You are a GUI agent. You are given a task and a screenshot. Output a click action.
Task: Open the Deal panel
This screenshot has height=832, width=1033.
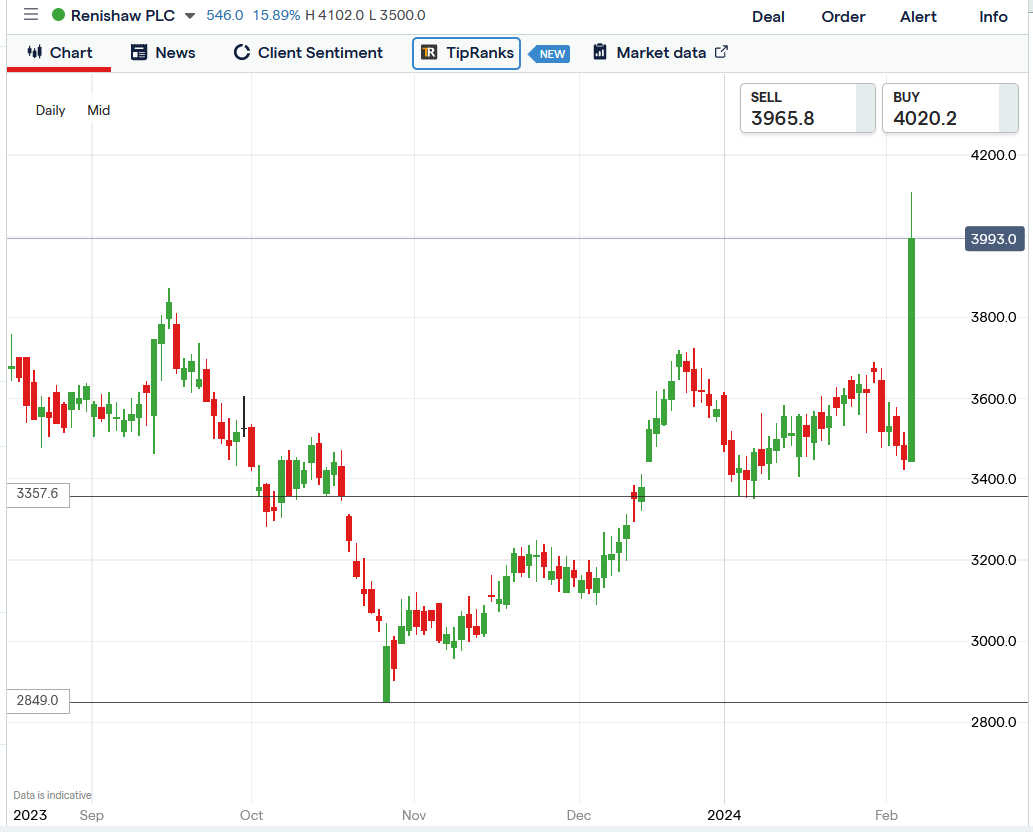coord(768,16)
